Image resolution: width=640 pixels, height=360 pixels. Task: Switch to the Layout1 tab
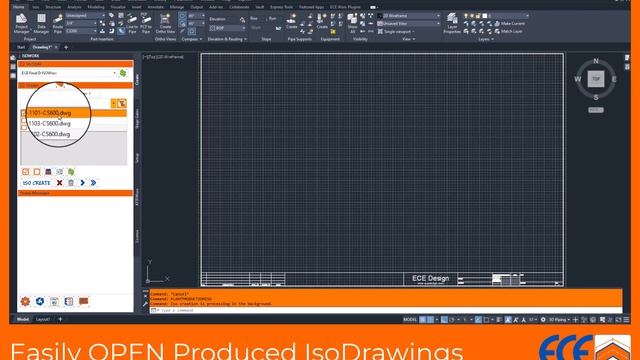point(43,319)
